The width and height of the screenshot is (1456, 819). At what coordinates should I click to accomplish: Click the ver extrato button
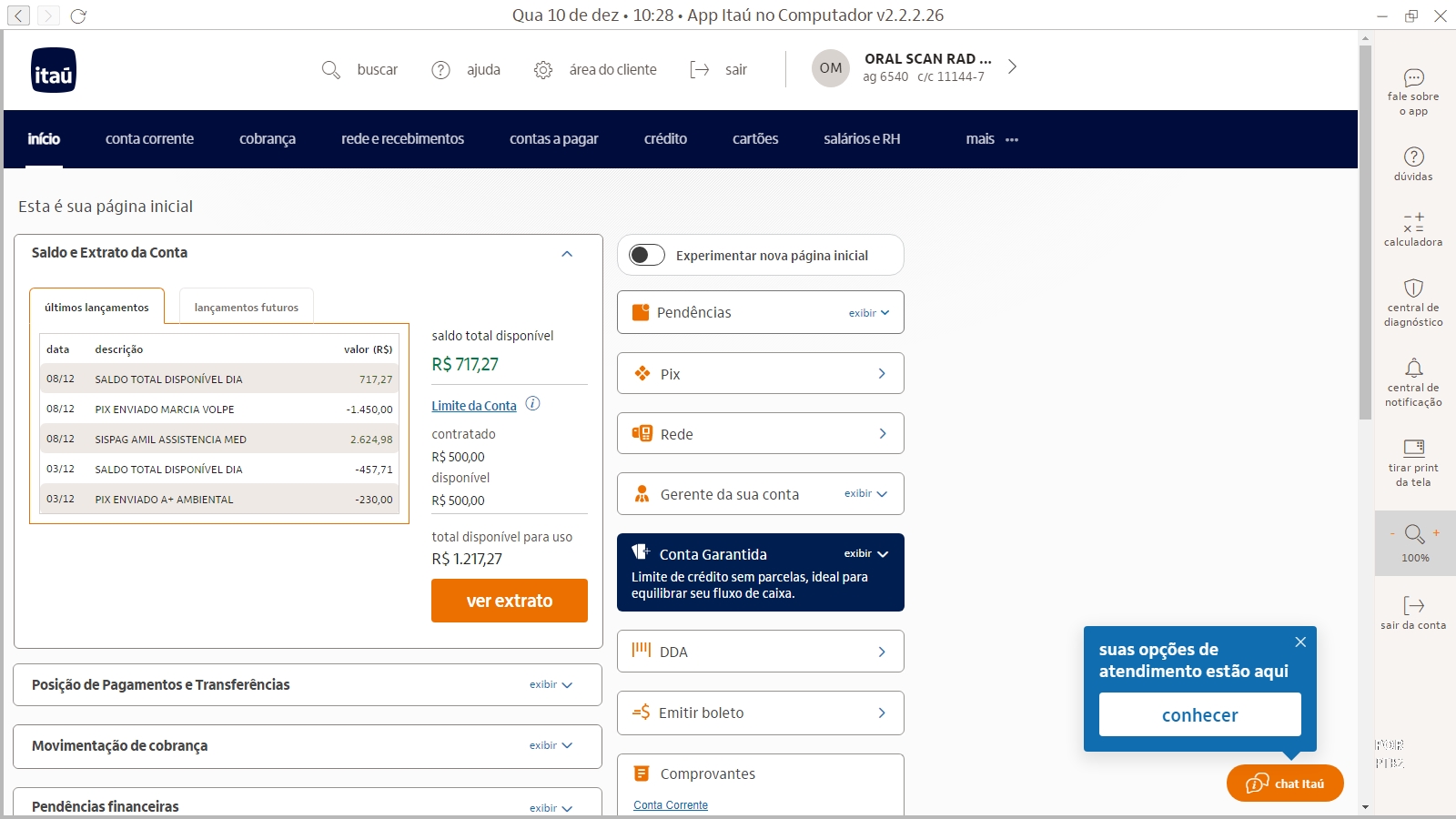pyautogui.click(x=510, y=601)
